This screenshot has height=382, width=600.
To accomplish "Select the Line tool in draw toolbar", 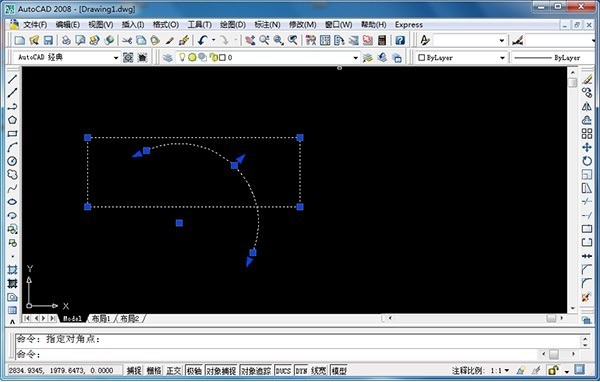I will pyautogui.click(x=12, y=79).
